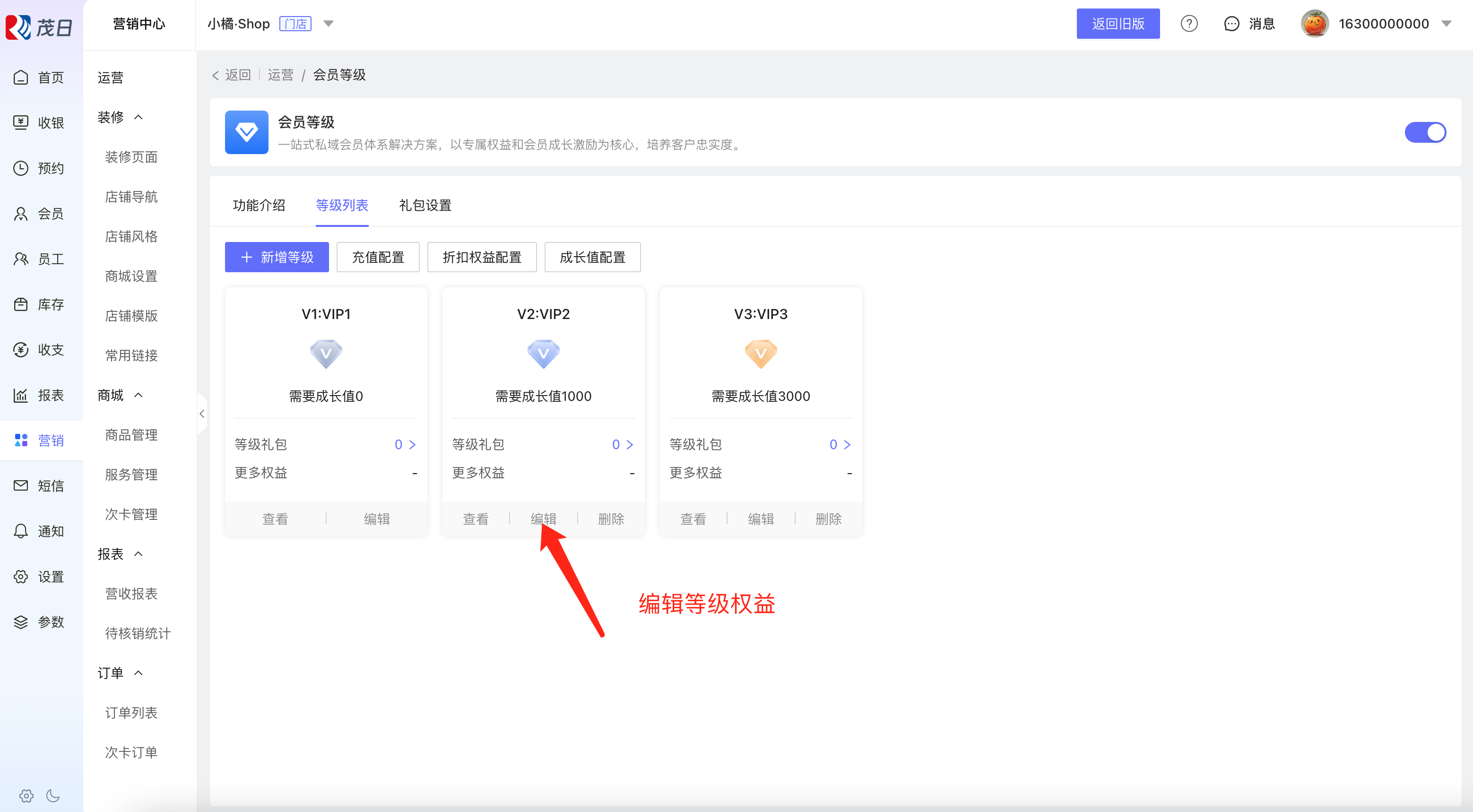Open the 小橘·Shop store dropdown
1473x812 pixels.
(x=328, y=24)
